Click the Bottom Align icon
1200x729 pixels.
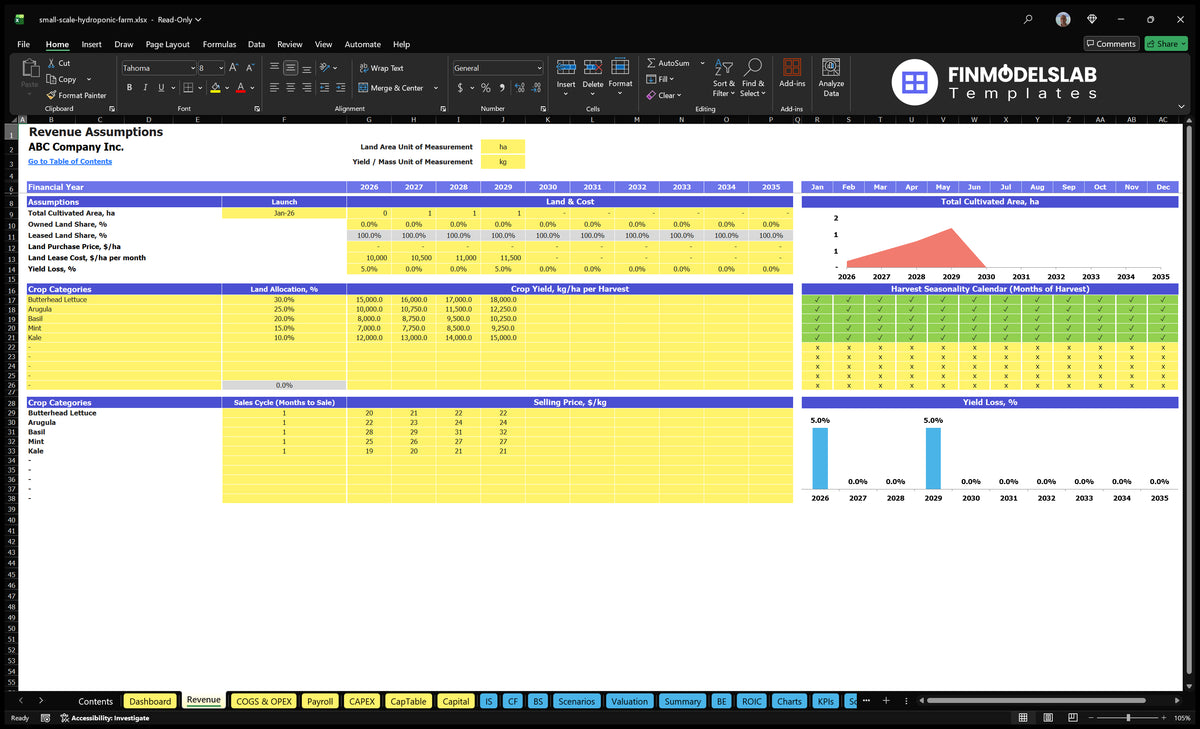(x=306, y=68)
